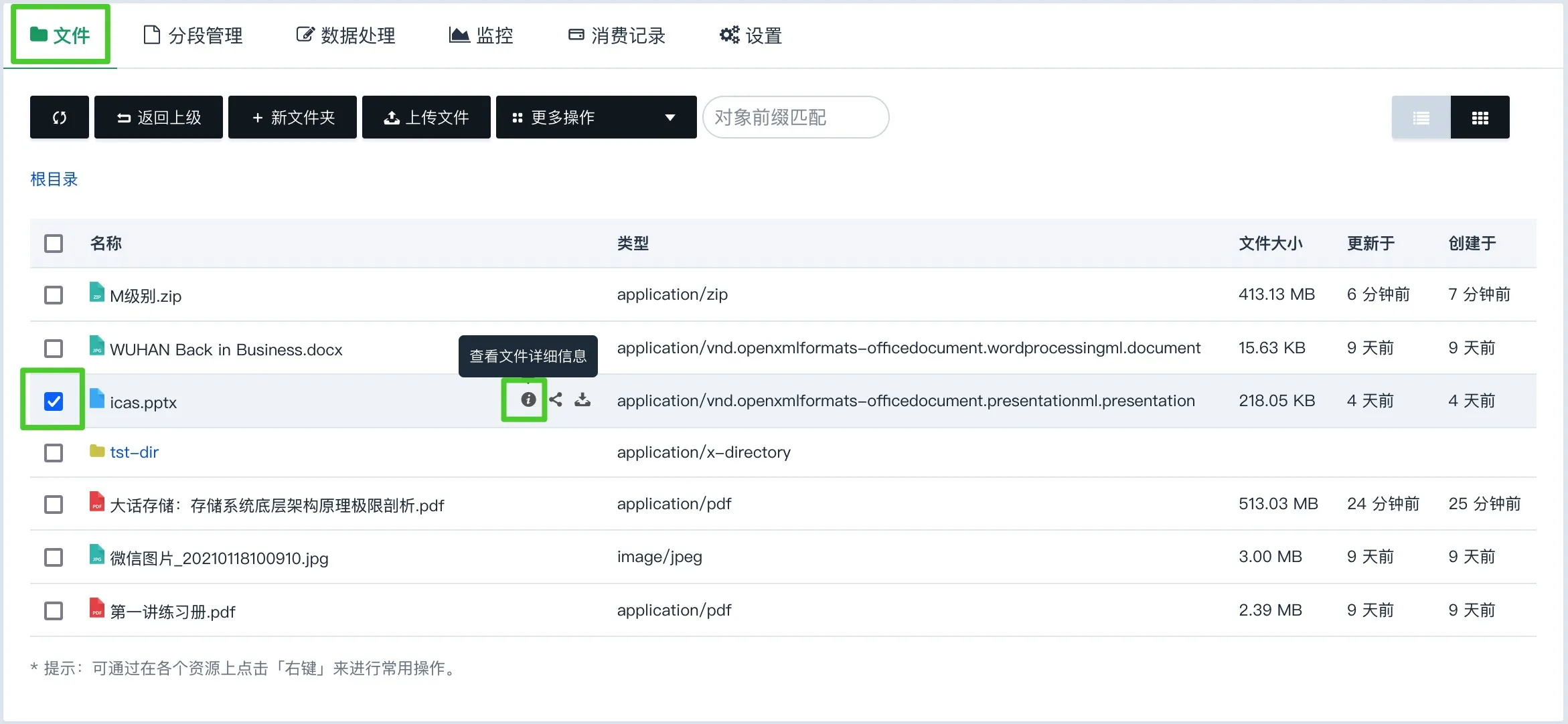Image resolution: width=1568 pixels, height=724 pixels.
Task: Uncheck the icas.pptx checkbox
Action: coord(54,401)
